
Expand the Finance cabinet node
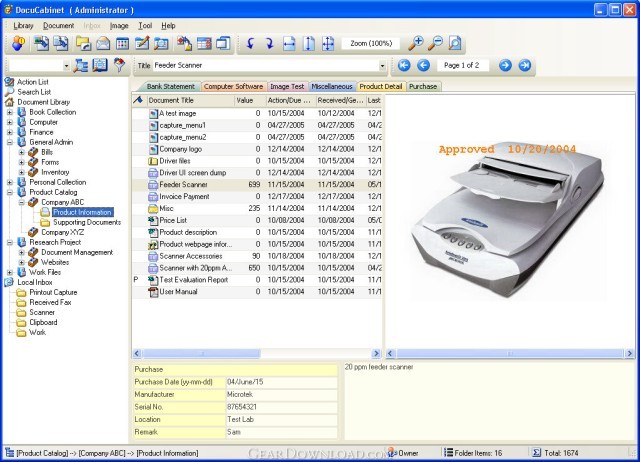point(10,132)
